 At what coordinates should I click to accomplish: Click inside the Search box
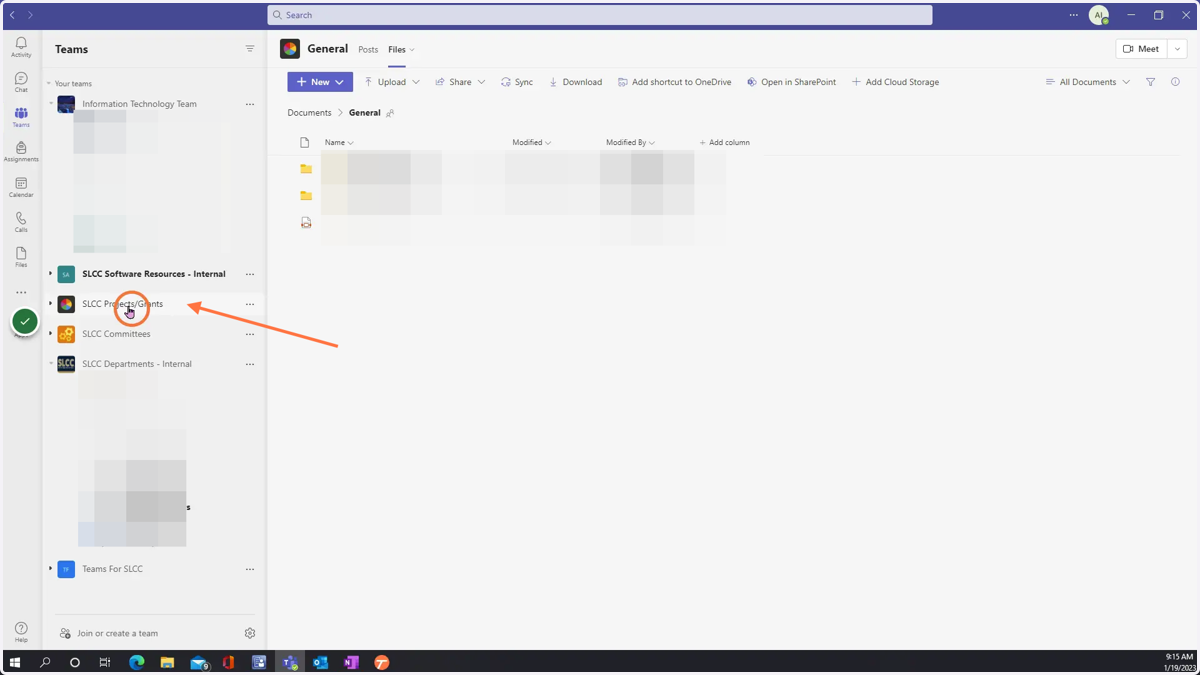[x=600, y=15]
